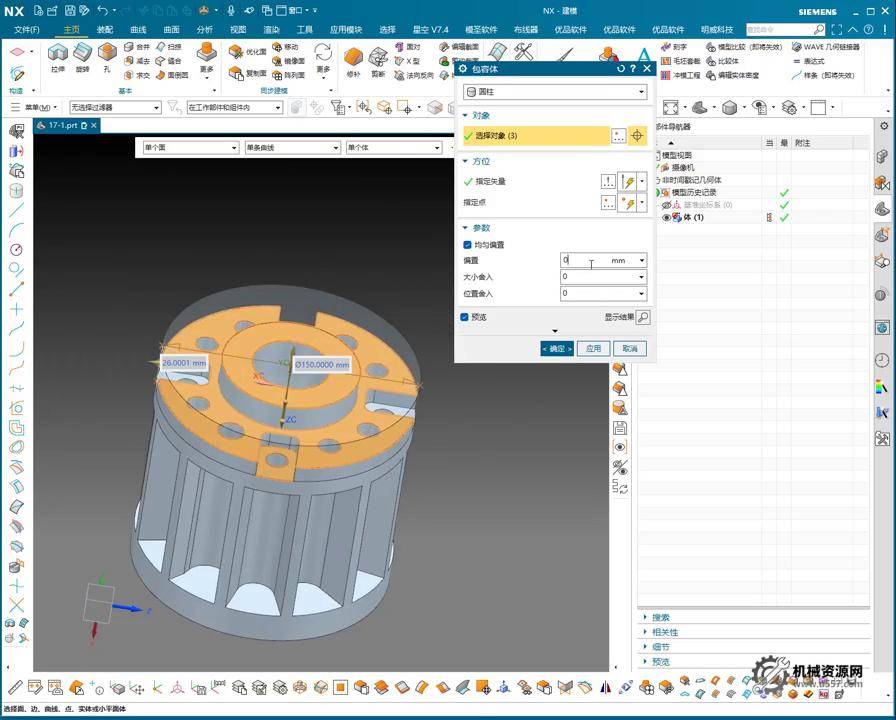Click the 取消 button in dialog
896x720 pixels.
629,348
